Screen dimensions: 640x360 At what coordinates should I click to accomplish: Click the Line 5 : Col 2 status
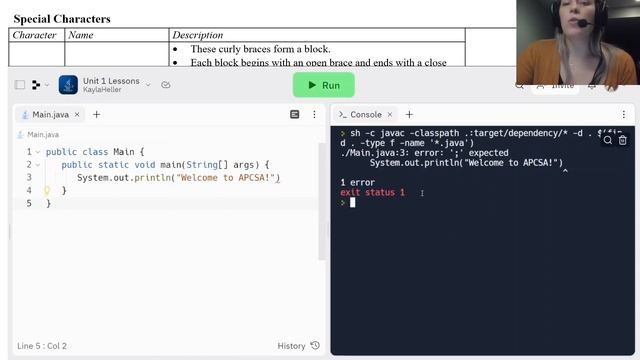42,346
